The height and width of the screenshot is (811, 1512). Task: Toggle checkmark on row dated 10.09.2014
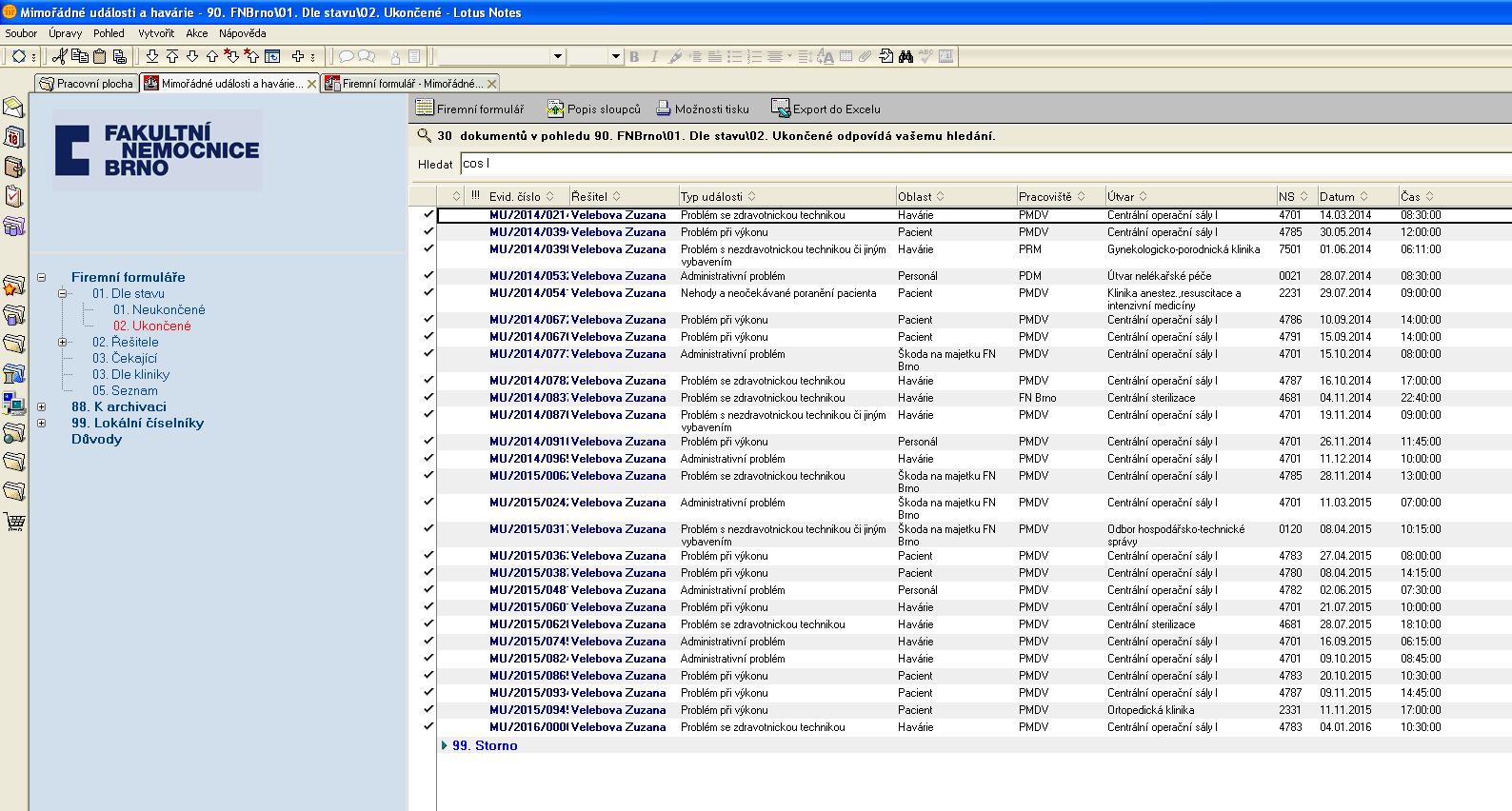pyautogui.click(x=428, y=319)
